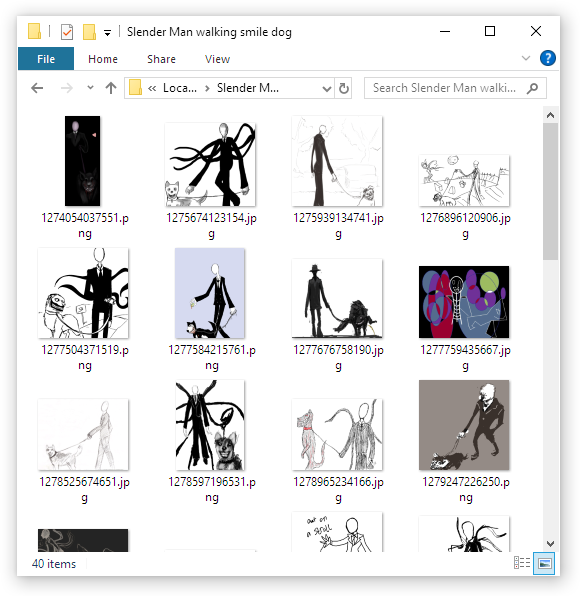The height and width of the screenshot is (596, 580).
Task: Click filename text 1277676758190.jpg
Action: pos(338,357)
